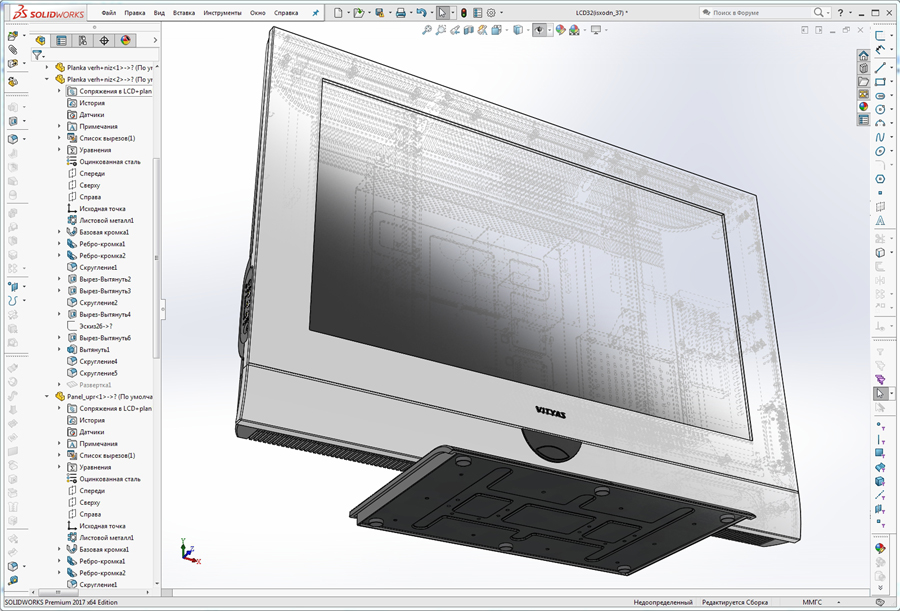The height and width of the screenshot is (611, 900).
Task: Unpin the menu bar pushpin
Action: tap(314, 12)
